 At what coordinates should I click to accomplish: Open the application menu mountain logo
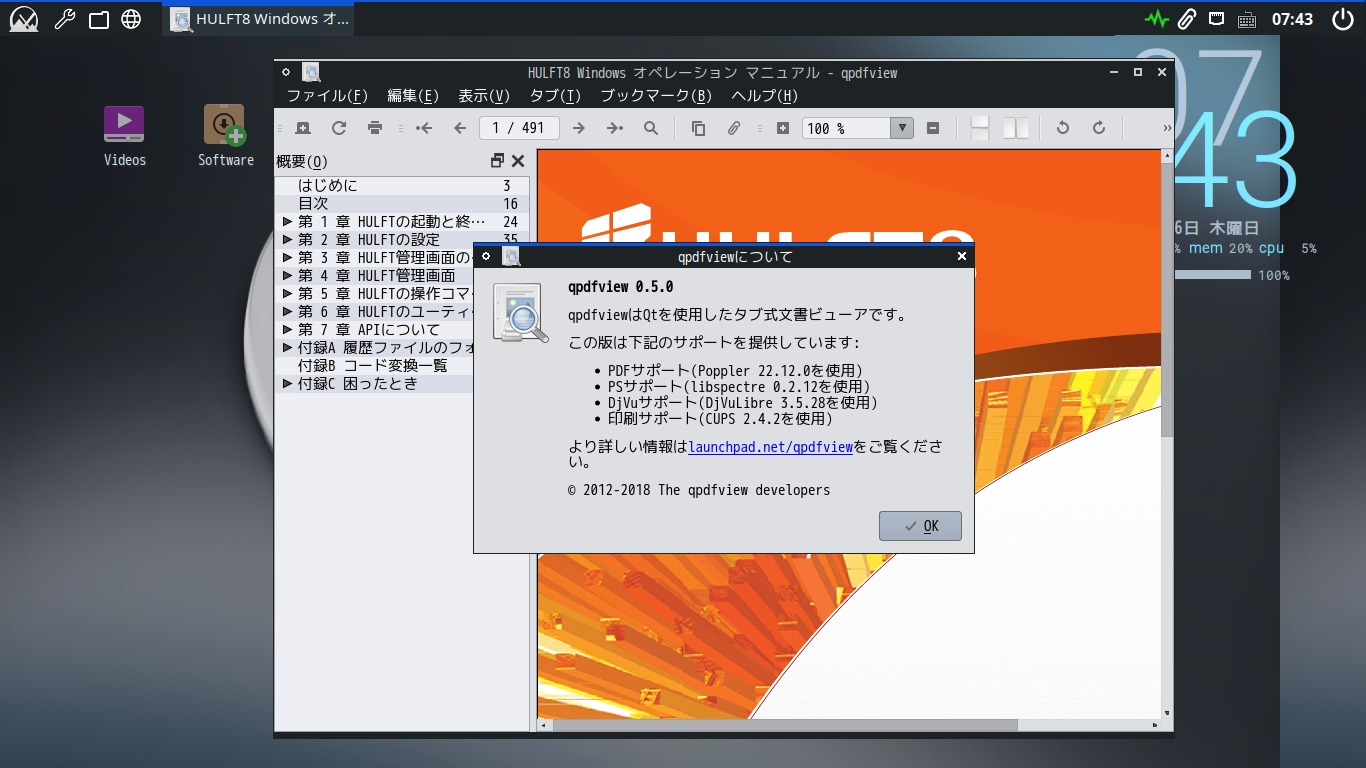23,19
